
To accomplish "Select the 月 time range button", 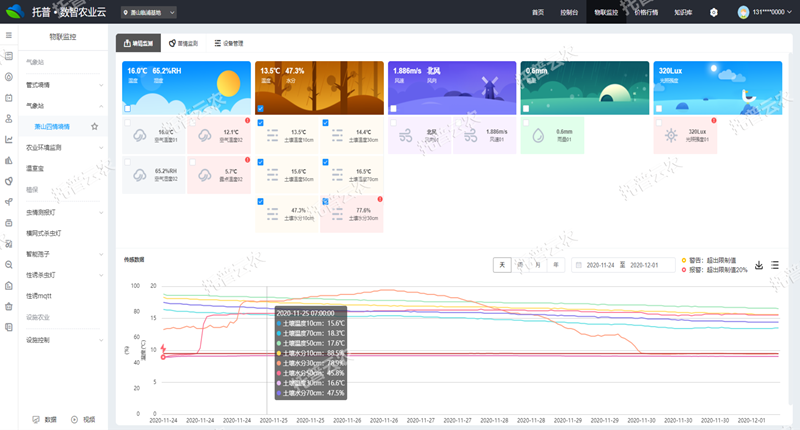I will click(x=538, y=265).
